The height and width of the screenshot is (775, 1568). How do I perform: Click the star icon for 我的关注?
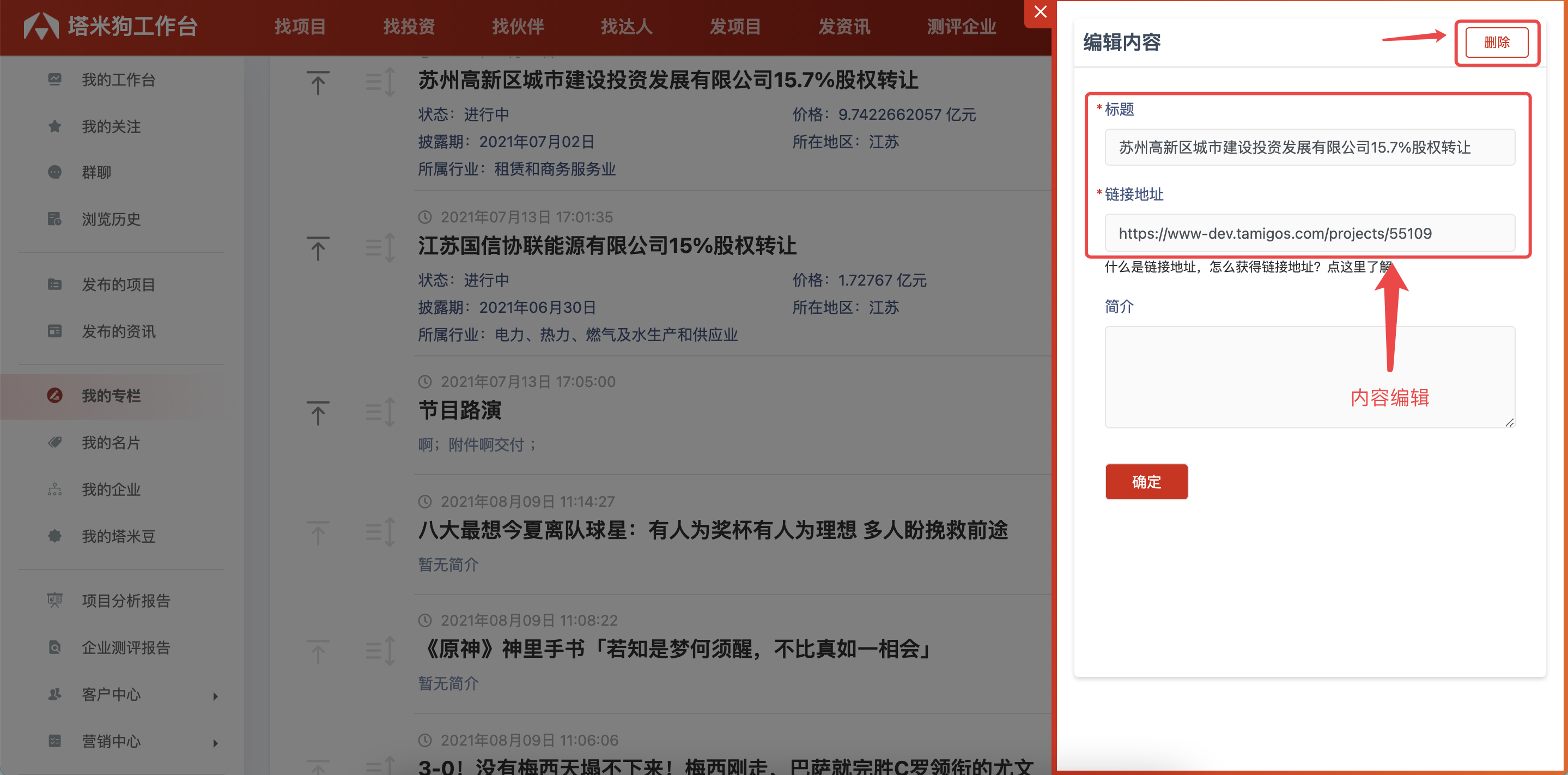tap(55, 126)
